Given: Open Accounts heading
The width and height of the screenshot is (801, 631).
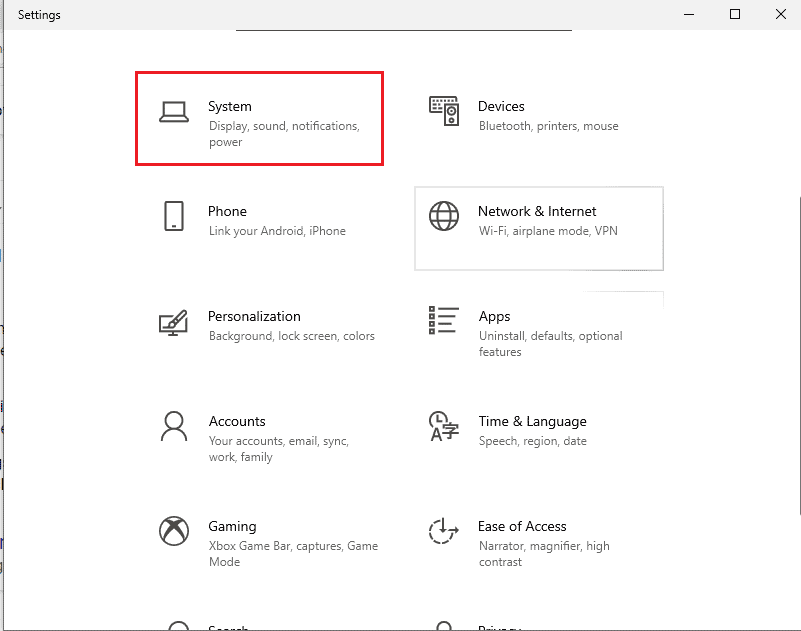Looking at the screenshot, I should 237,421.
